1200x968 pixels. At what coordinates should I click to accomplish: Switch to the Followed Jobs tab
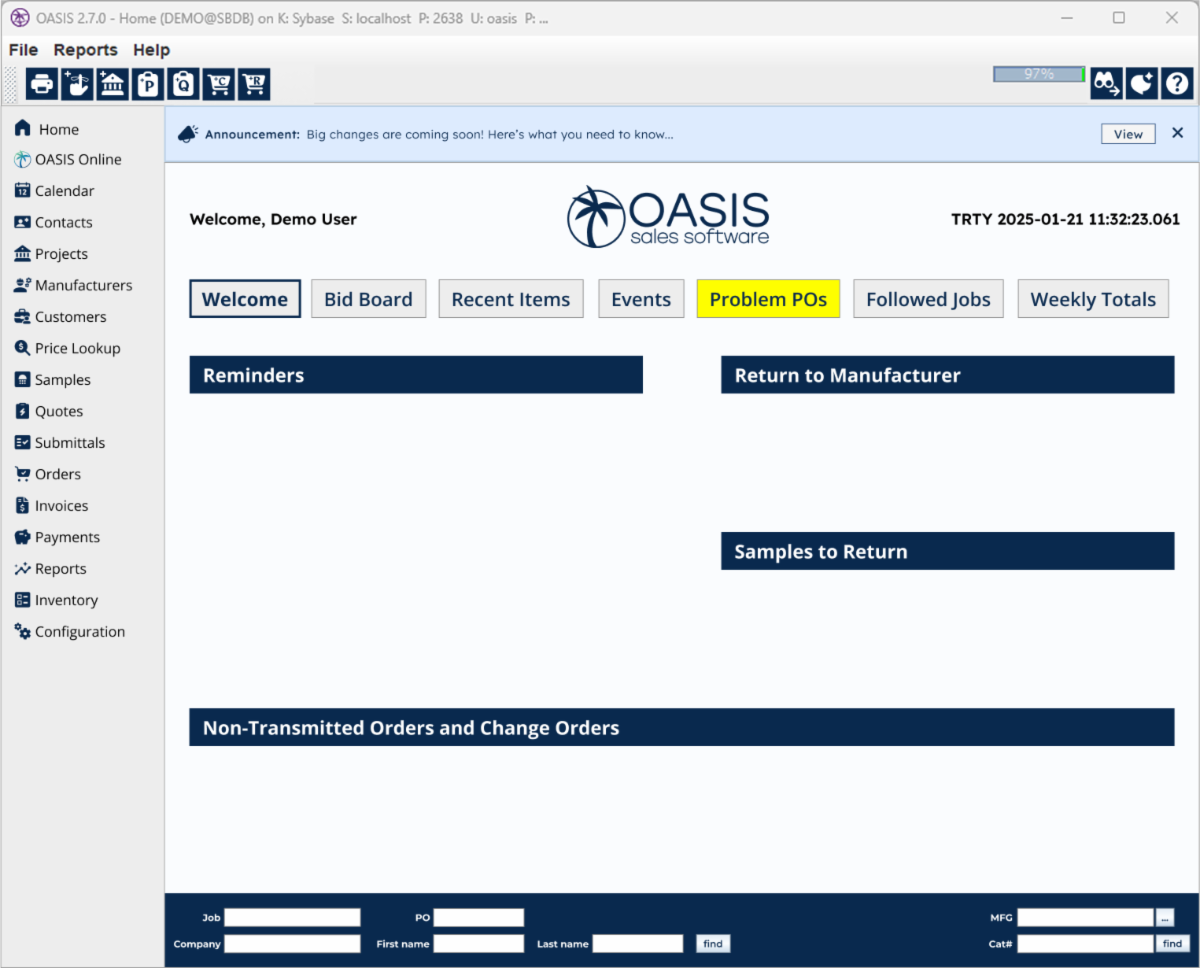928,299
